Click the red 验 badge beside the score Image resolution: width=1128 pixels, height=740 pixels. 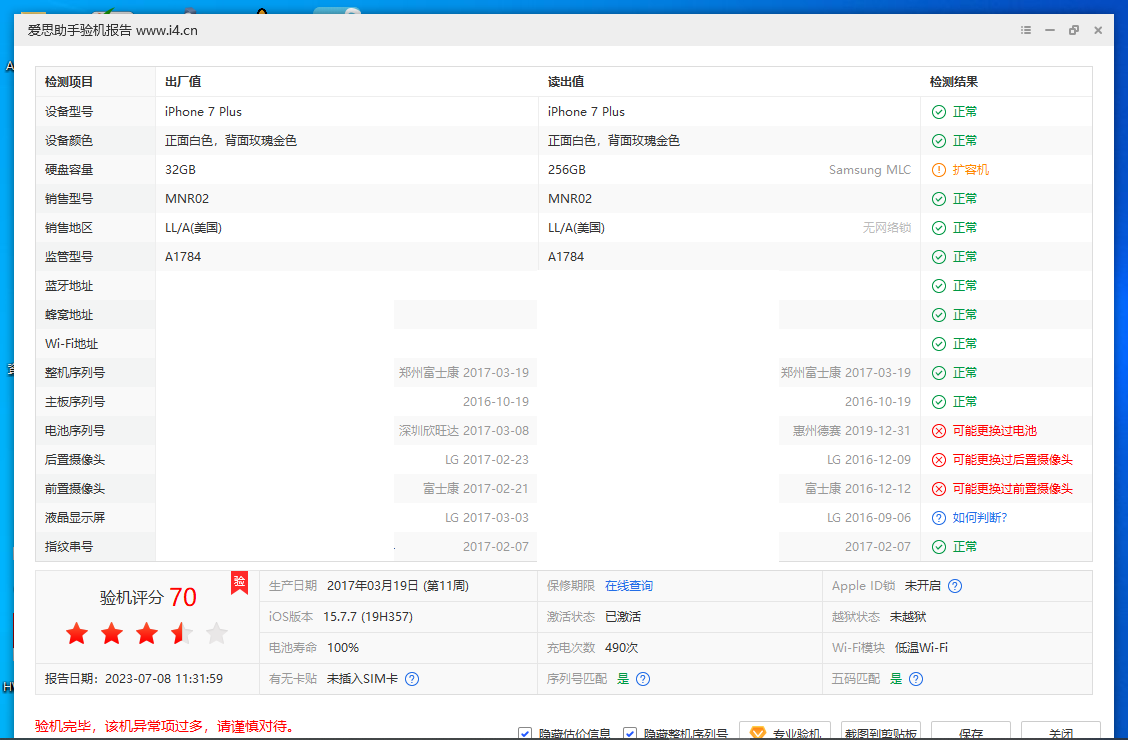point(239,583)
